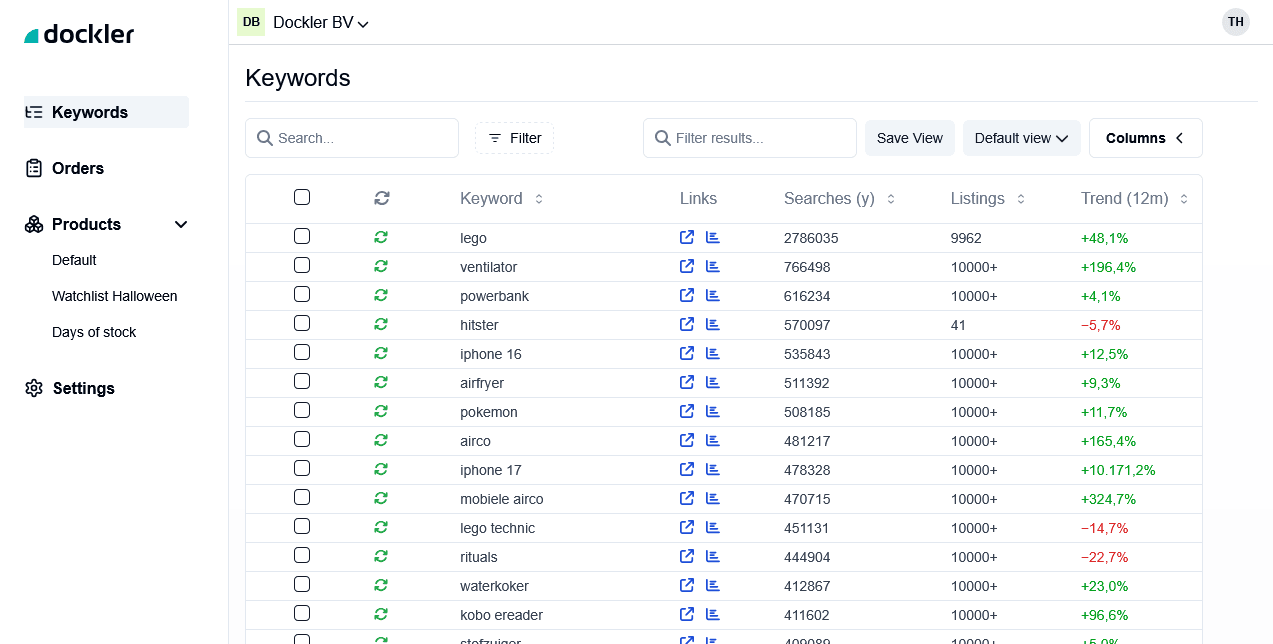Screen dimensions: 1273x644
Task: View chart for powerbank keyword
Action: [713, 296]
